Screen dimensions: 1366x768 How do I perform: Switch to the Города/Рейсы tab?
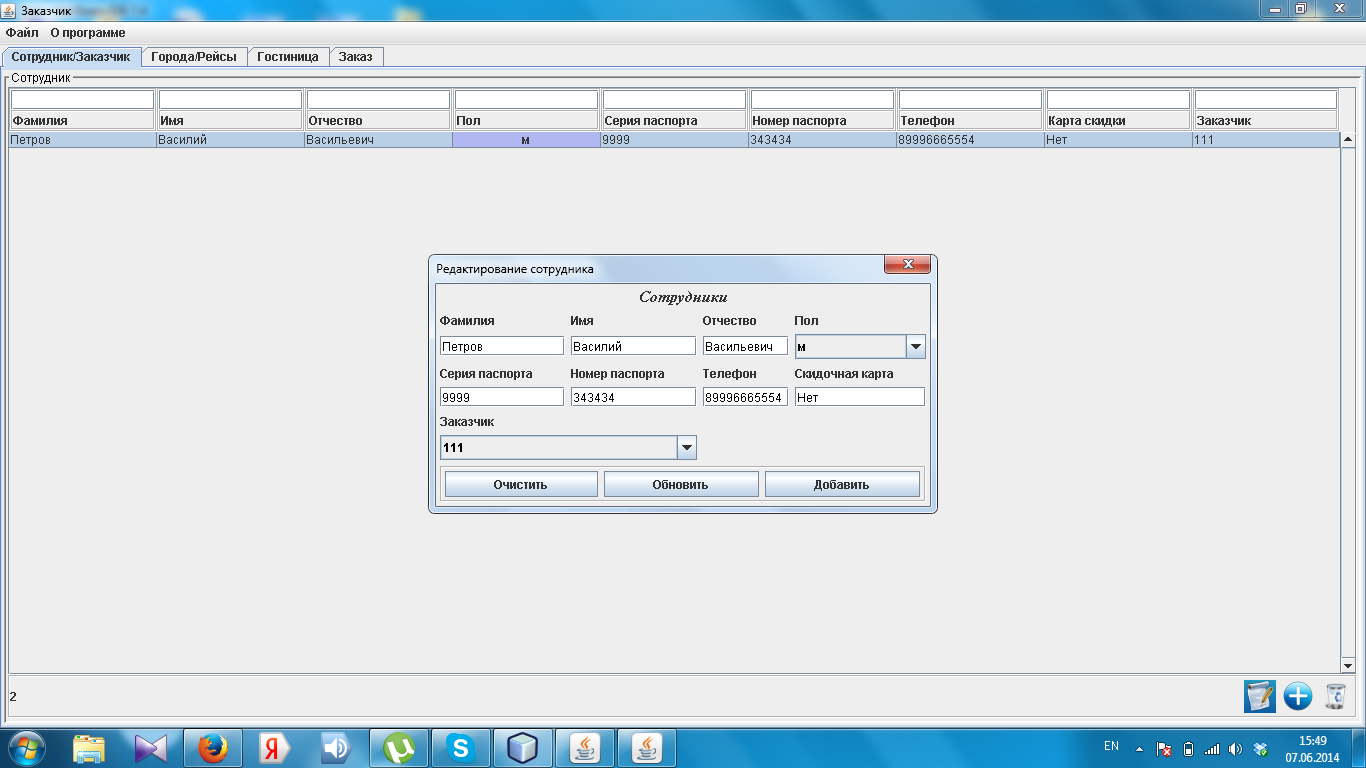pyautogui.click(x=194, y=57)
